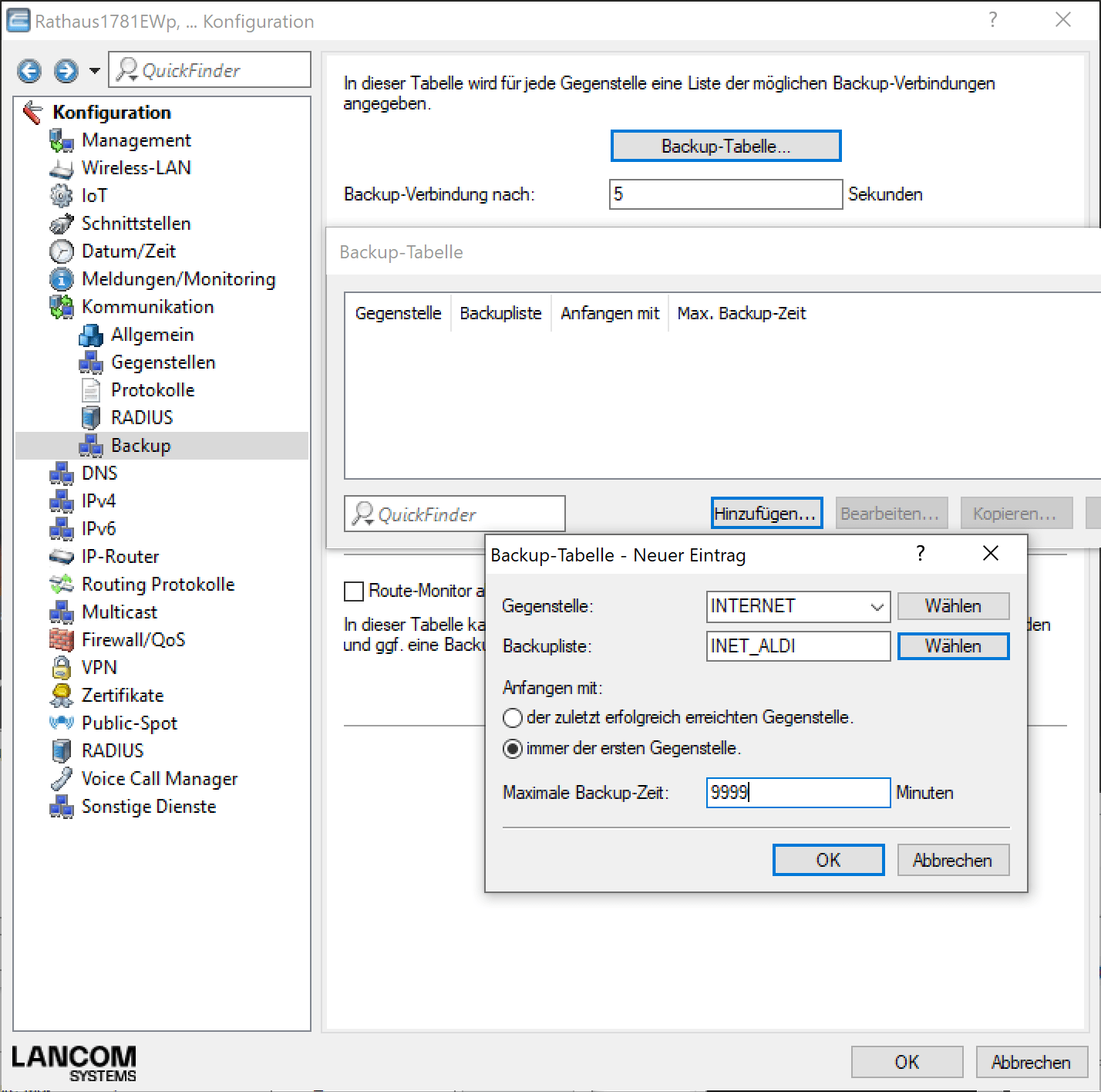Image resolution: width=1101 pixels, height=1092 pixels.
Task: Collapse the Kommunikation tree branch
Action: click(x=148, y=306)
